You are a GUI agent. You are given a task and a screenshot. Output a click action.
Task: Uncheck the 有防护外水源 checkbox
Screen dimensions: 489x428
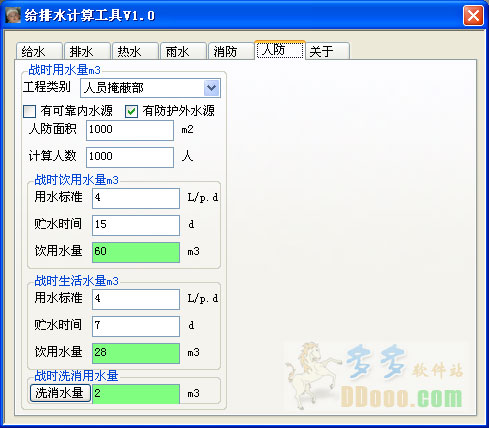tap(131, 111)
